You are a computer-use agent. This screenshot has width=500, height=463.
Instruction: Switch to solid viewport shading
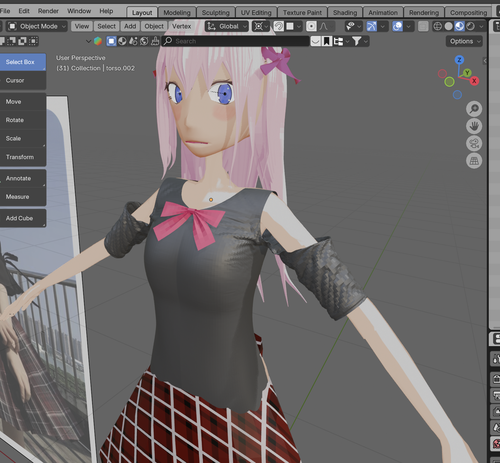(x=449, y=26)
